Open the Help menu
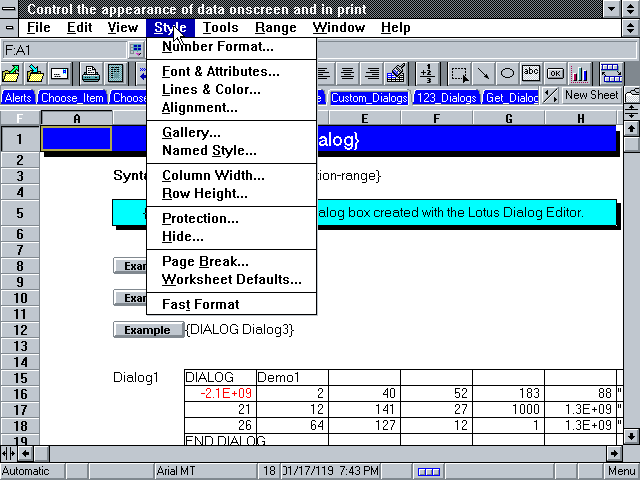Viewport: 640px width, 480px height. point(396,28)
